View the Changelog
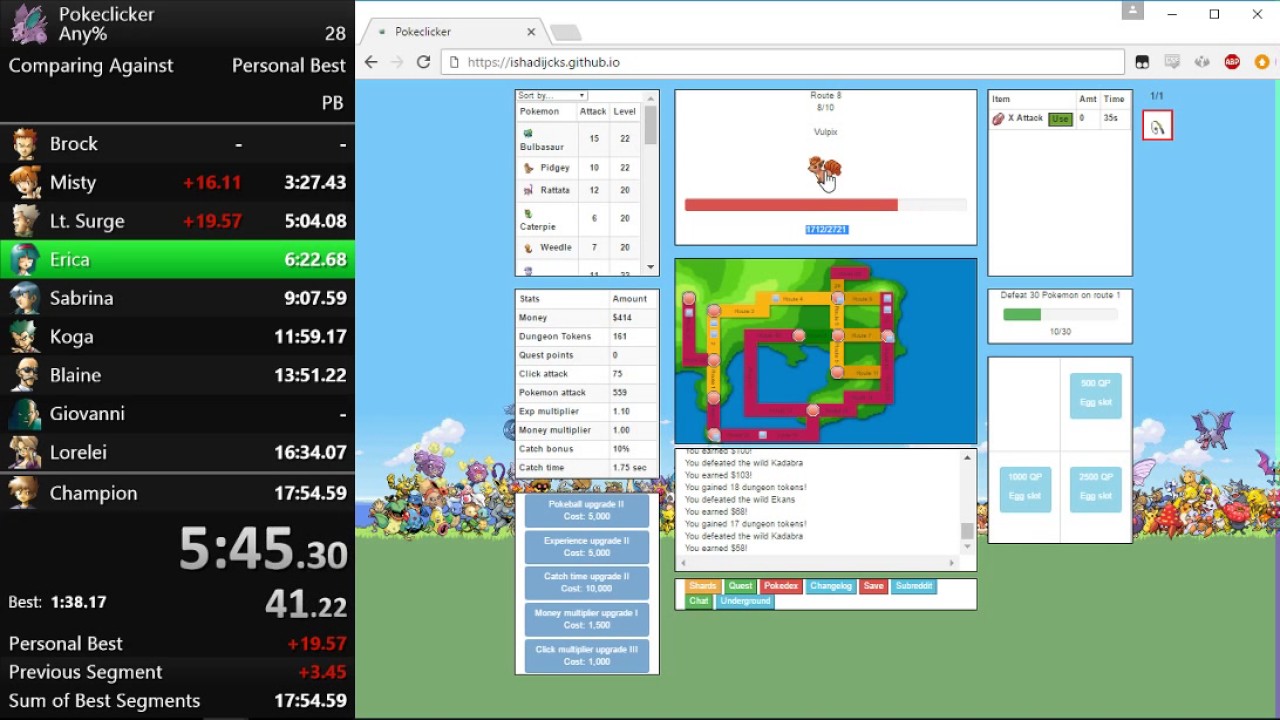Screen dimensions: 1280x720 (x=831, y=586)
